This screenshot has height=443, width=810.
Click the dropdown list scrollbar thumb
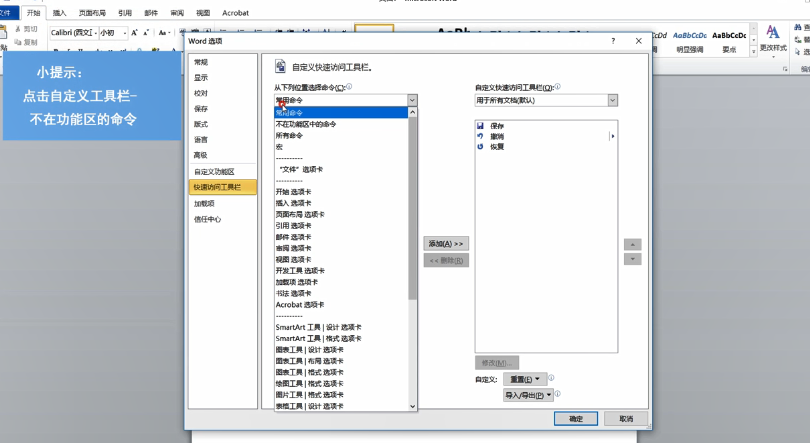tap(412, 209)
